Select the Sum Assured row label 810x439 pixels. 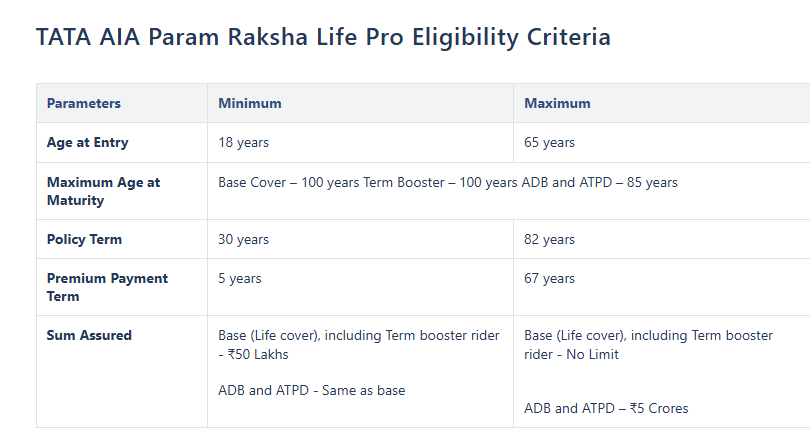click(89, 335)
